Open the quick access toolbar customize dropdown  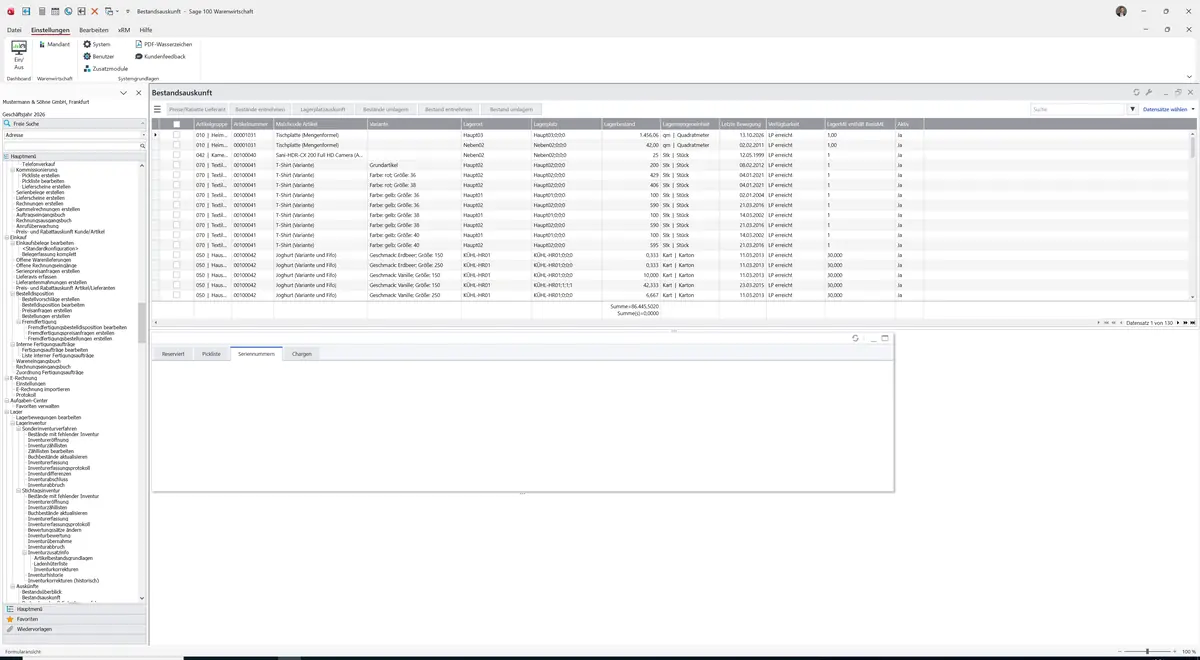point(128,11)
